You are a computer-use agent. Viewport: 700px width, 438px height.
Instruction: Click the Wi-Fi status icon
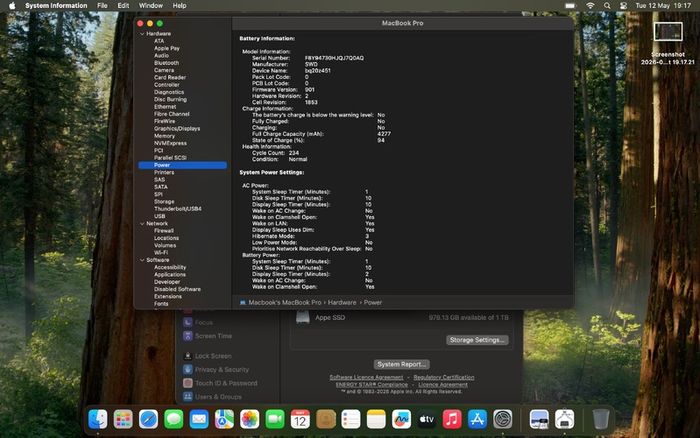point(590,6)
